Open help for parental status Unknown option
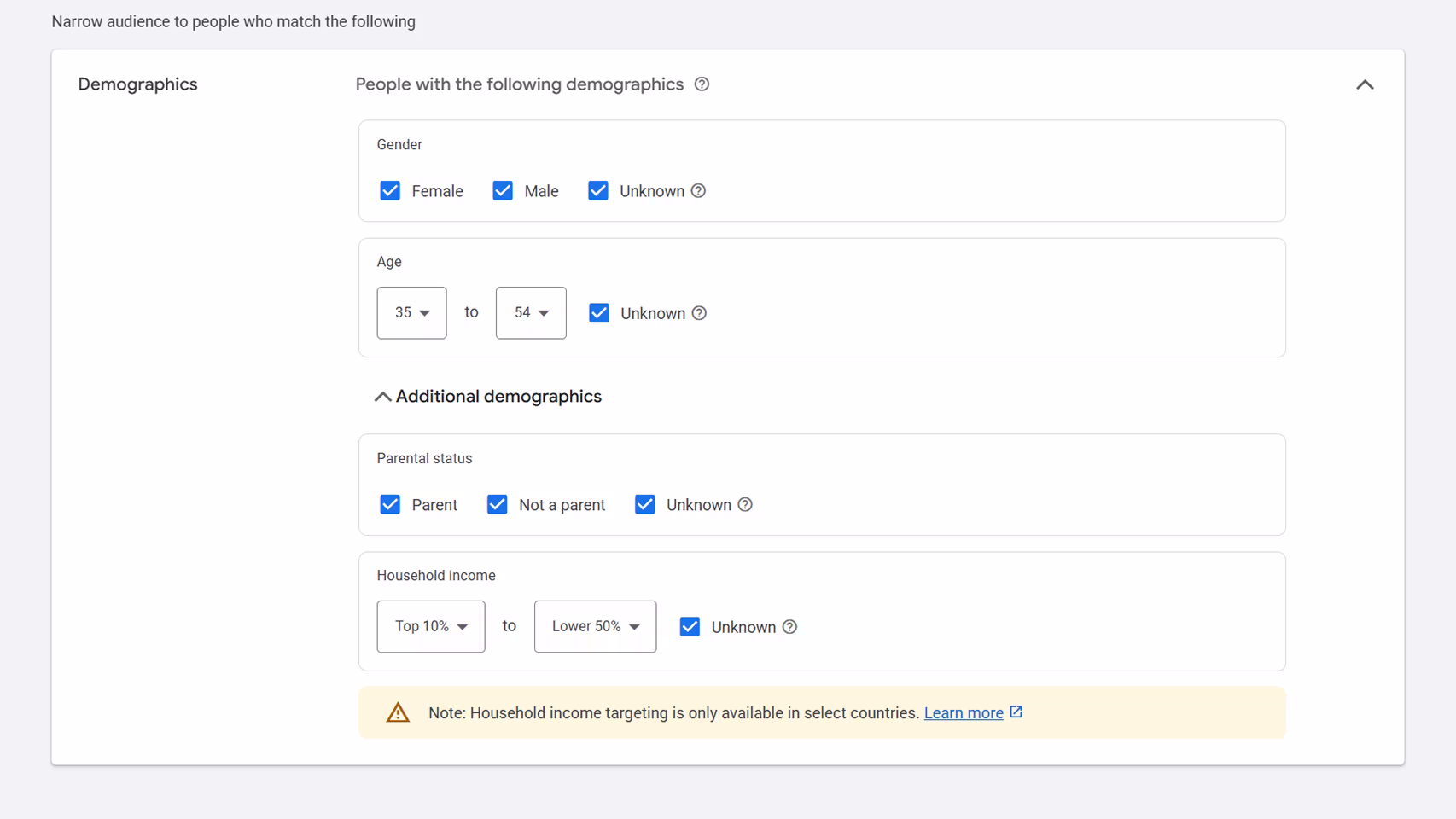Viewport: 1456px width, 819px height. tap(746, 504)
